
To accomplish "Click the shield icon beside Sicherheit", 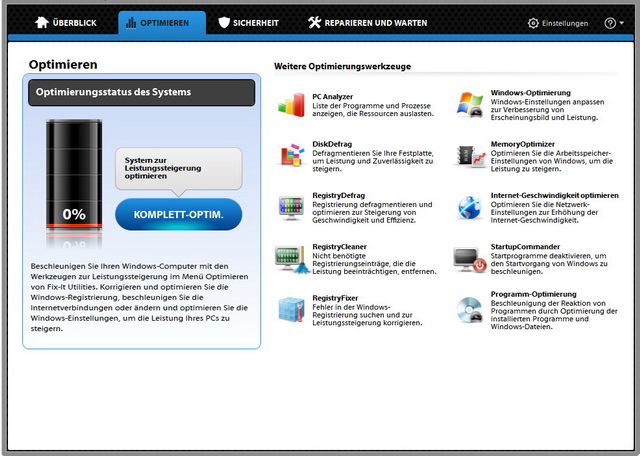I will click(224, 22).
